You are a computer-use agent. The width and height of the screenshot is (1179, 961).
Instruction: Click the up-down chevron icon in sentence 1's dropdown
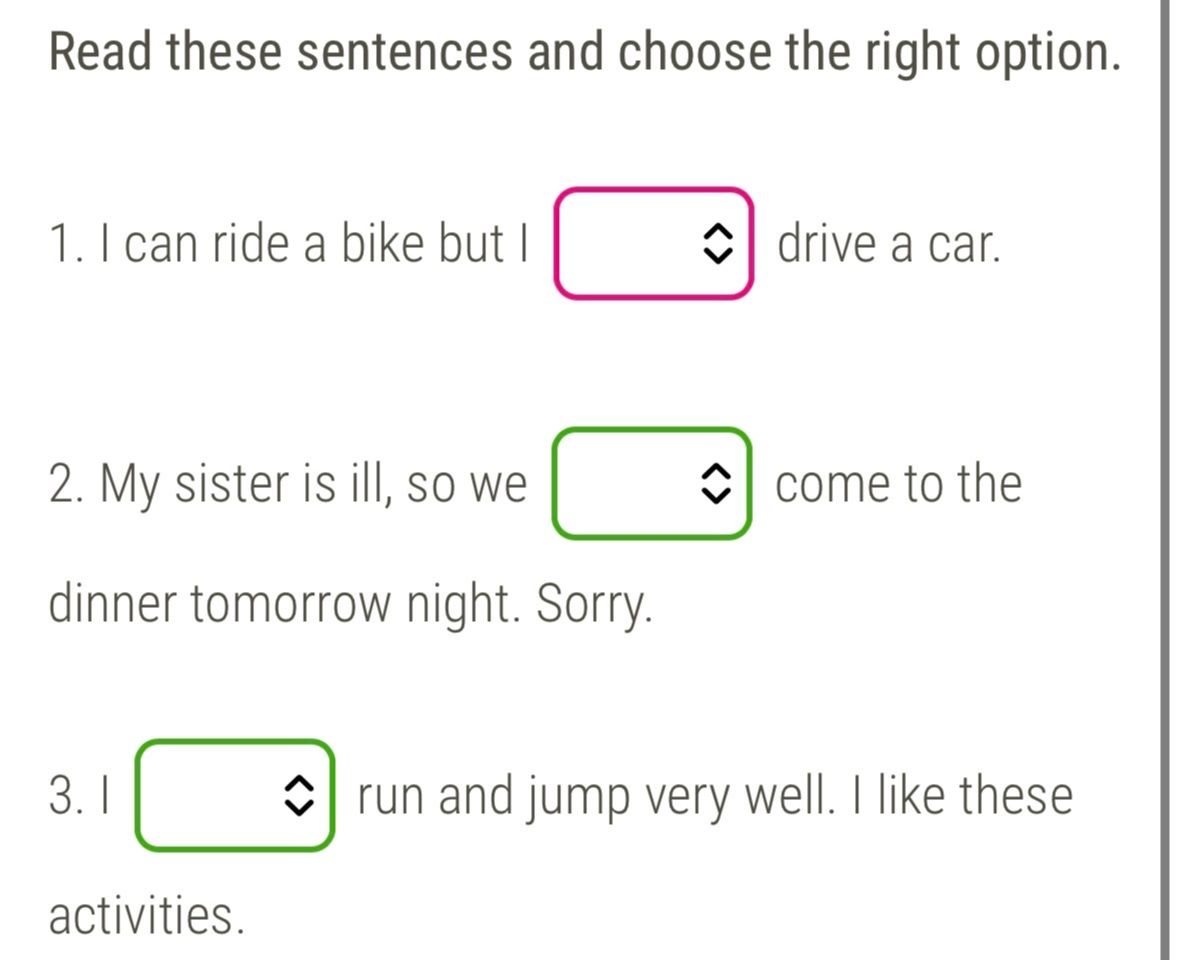(717, 244)
